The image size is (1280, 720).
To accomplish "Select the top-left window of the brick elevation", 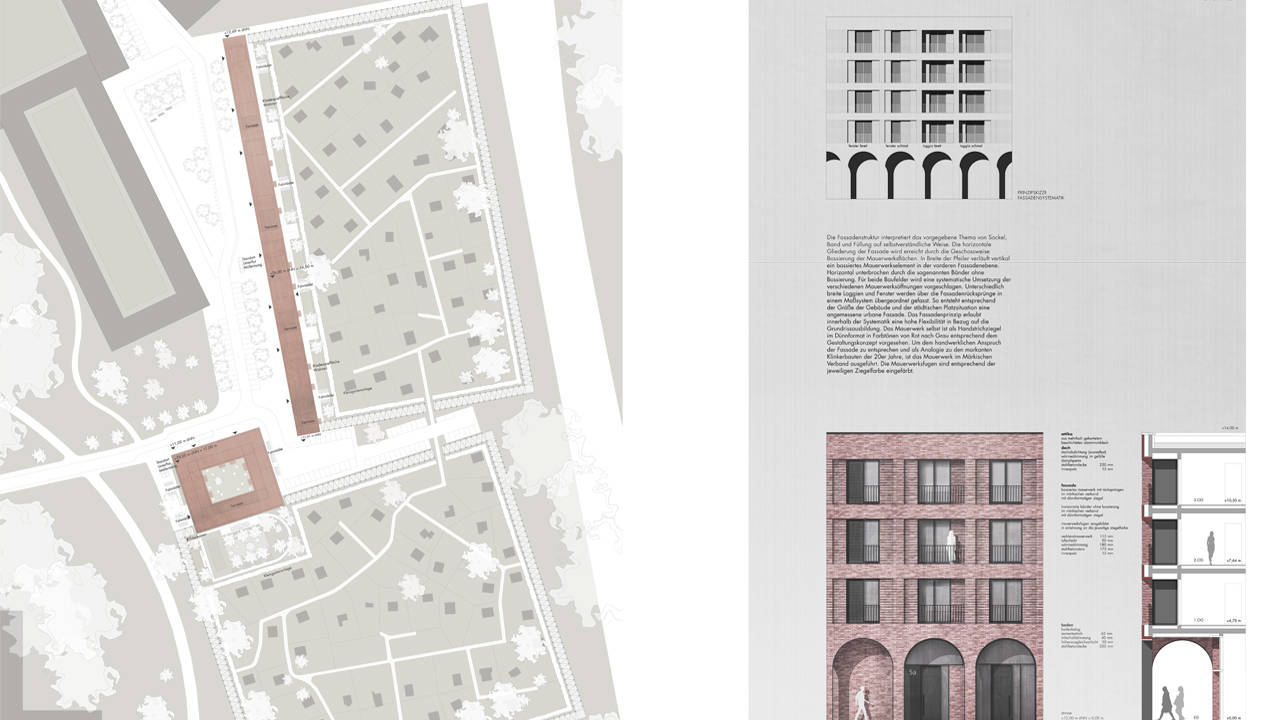I will point(863,481).
